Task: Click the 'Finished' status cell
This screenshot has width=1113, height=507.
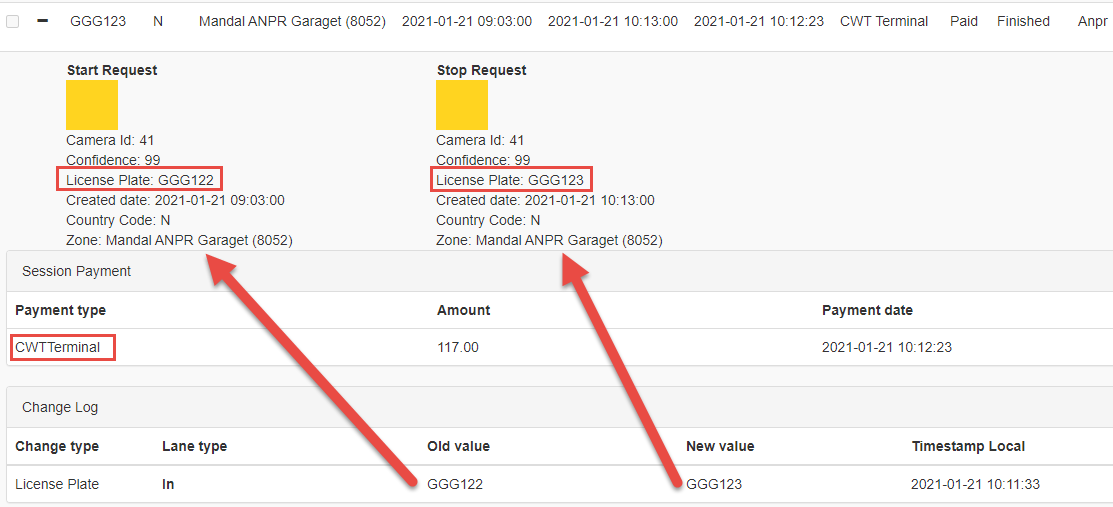Action: pos(1023,21)
